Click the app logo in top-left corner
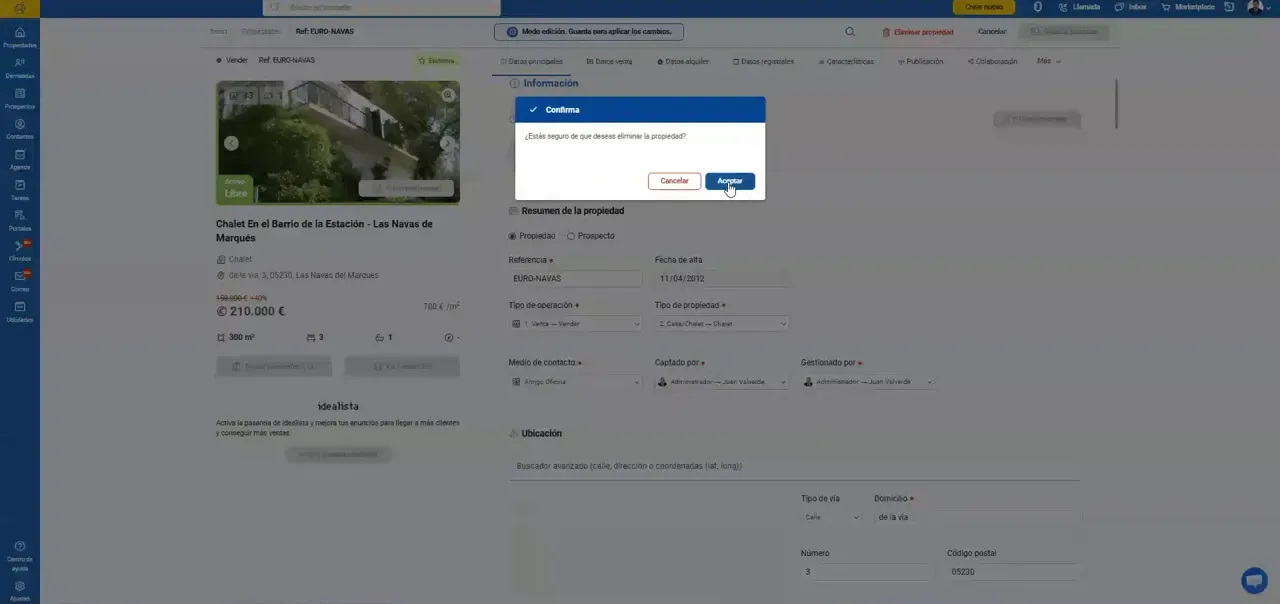Screen dimensions: 1280x604 point(20,8)
